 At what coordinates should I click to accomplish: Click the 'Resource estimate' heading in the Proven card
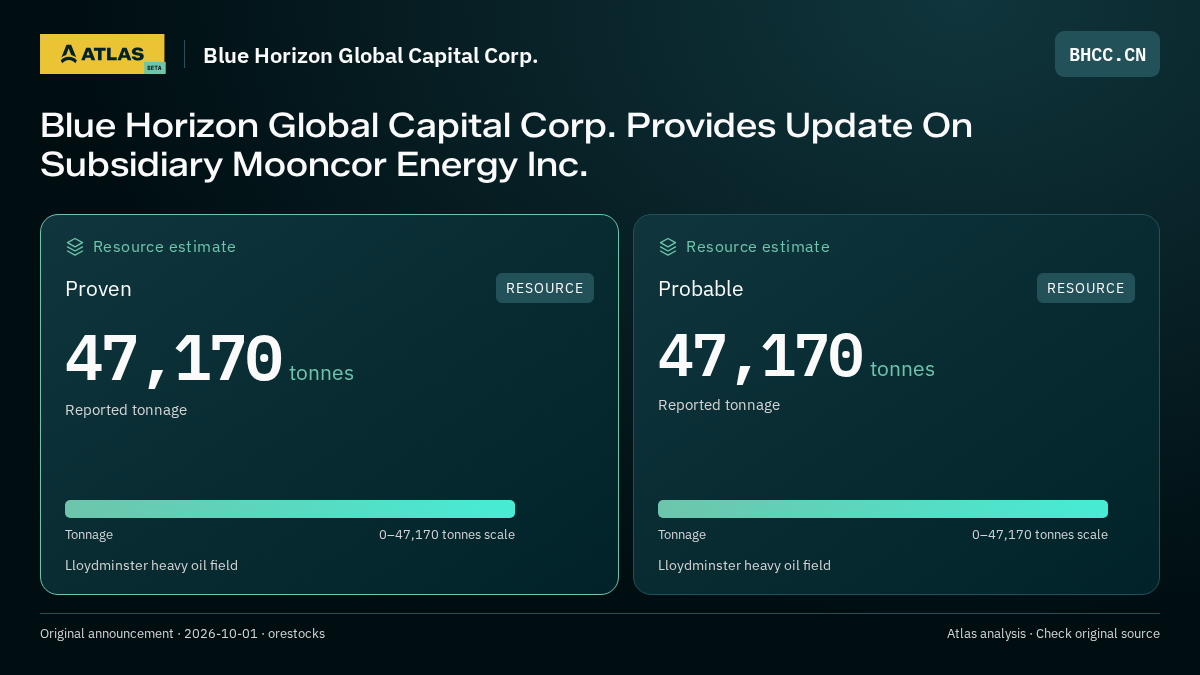[164, 246]
